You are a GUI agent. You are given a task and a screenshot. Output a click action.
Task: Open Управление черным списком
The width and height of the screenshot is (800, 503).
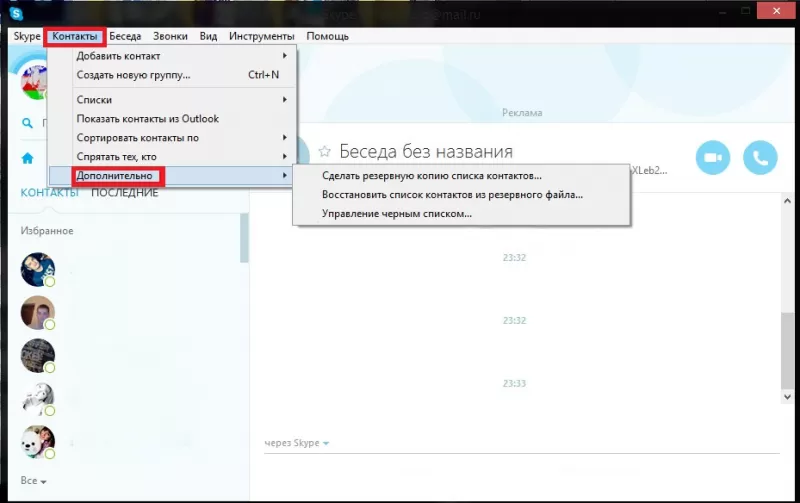(x=461, y=214)
